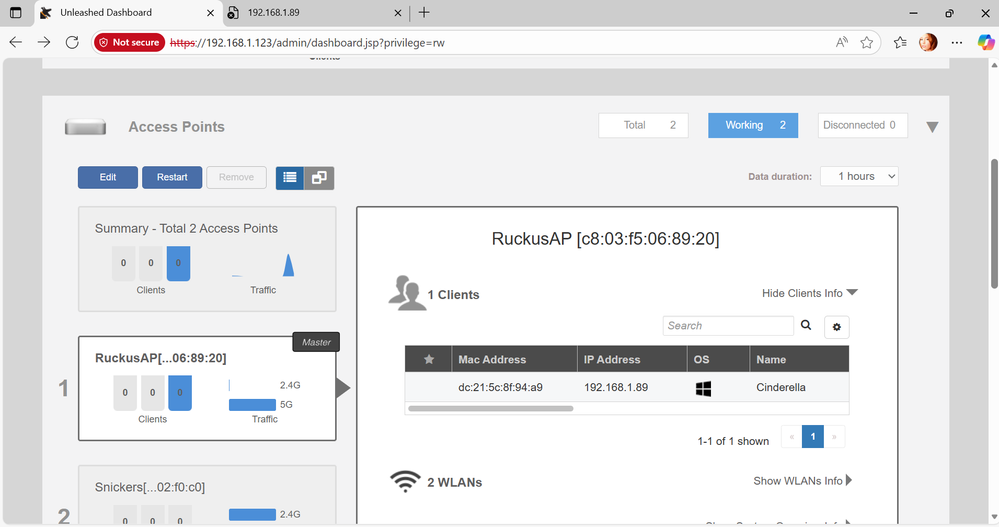Viewport: 999px width, 527px height.
Task: Sort by OS column header
Action: tap(719, 359)
